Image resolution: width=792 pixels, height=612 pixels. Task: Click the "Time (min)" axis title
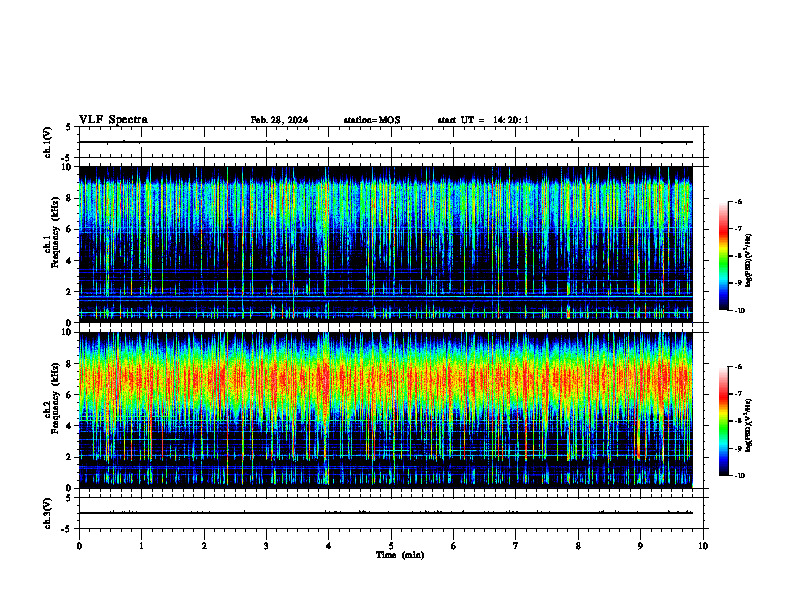tap(400, 555)
